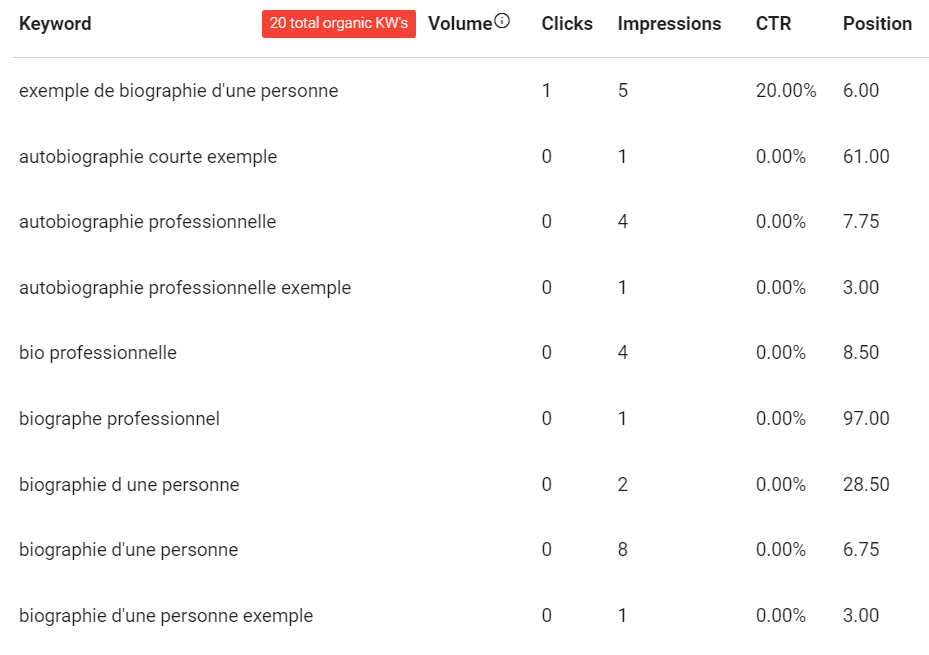Click the 8 impressions value
929x655 pixels.
click(x=623, y=550)
